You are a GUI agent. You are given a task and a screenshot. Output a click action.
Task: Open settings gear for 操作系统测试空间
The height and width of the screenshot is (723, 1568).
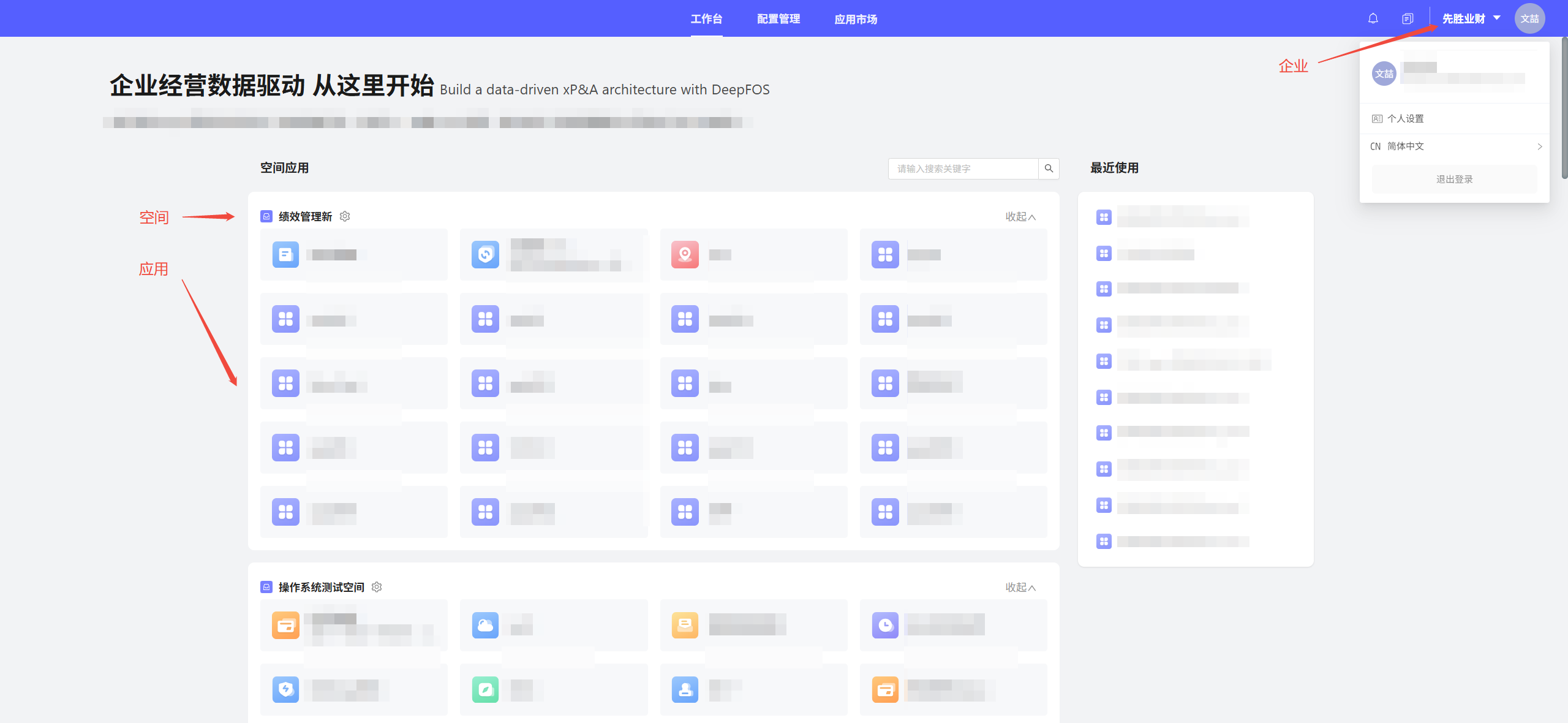pyautogui.click(x=377, y=587)
